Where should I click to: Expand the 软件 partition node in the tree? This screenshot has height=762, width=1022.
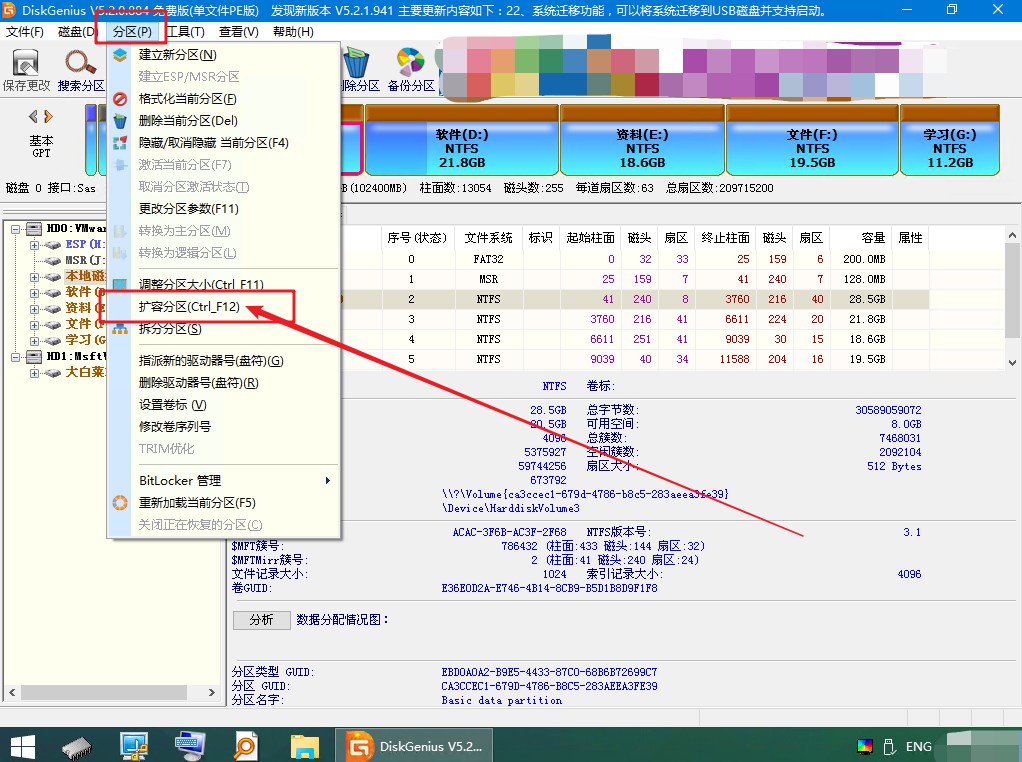(33, 291)
